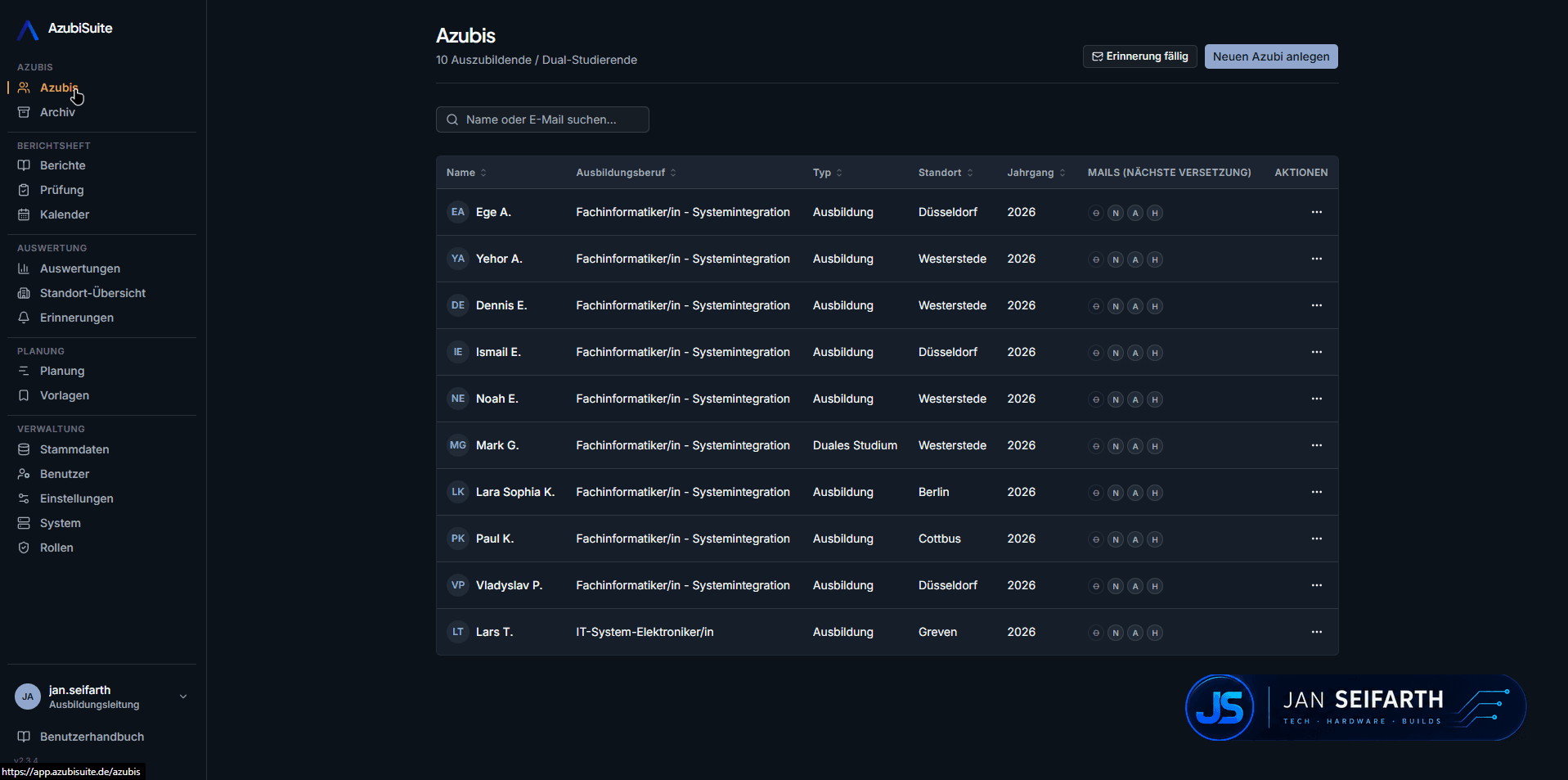
Task: Toggle H mail badge for Vladyslav P.
Action: pyautogui.click(x=1155, y=586)
